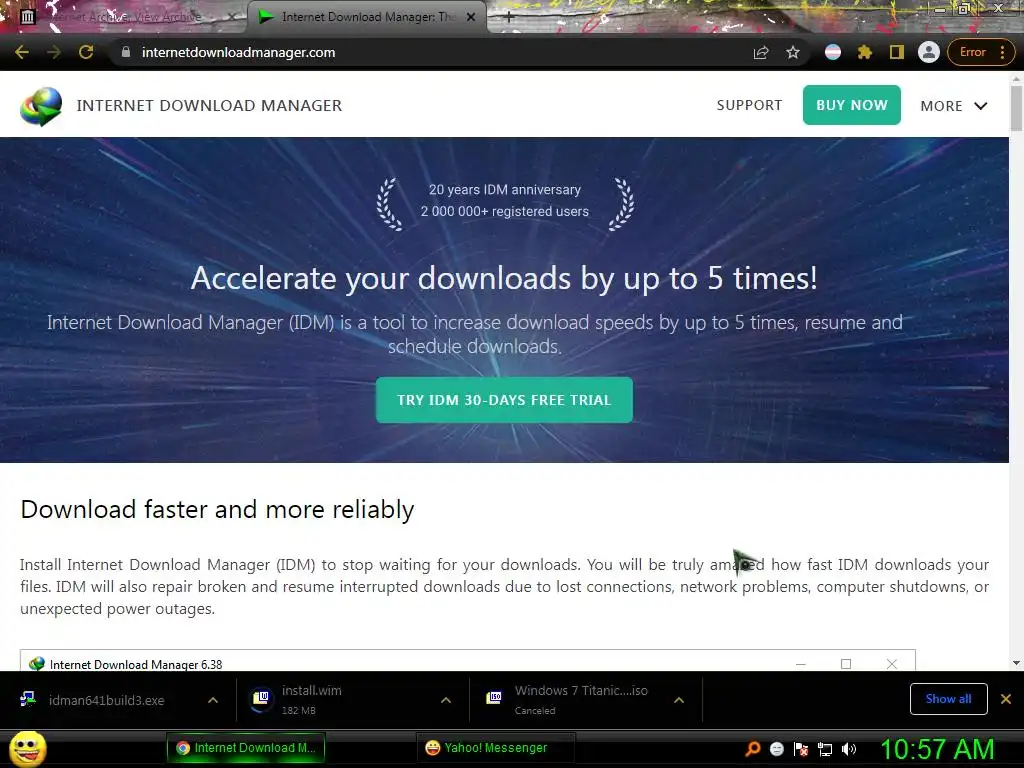Viewport: 1024px width, 768px height.
Task: Click the striped round extension icon
Action: (x=833, y=52)
